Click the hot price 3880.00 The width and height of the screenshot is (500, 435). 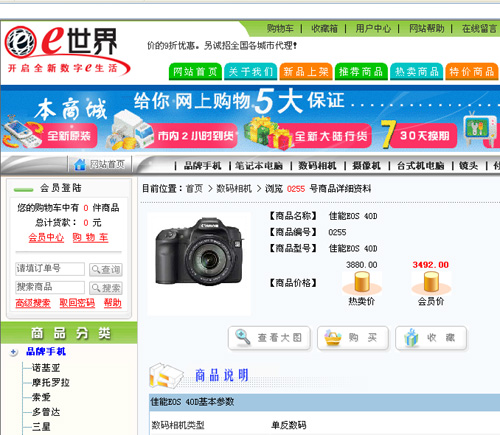coord(362,265)
